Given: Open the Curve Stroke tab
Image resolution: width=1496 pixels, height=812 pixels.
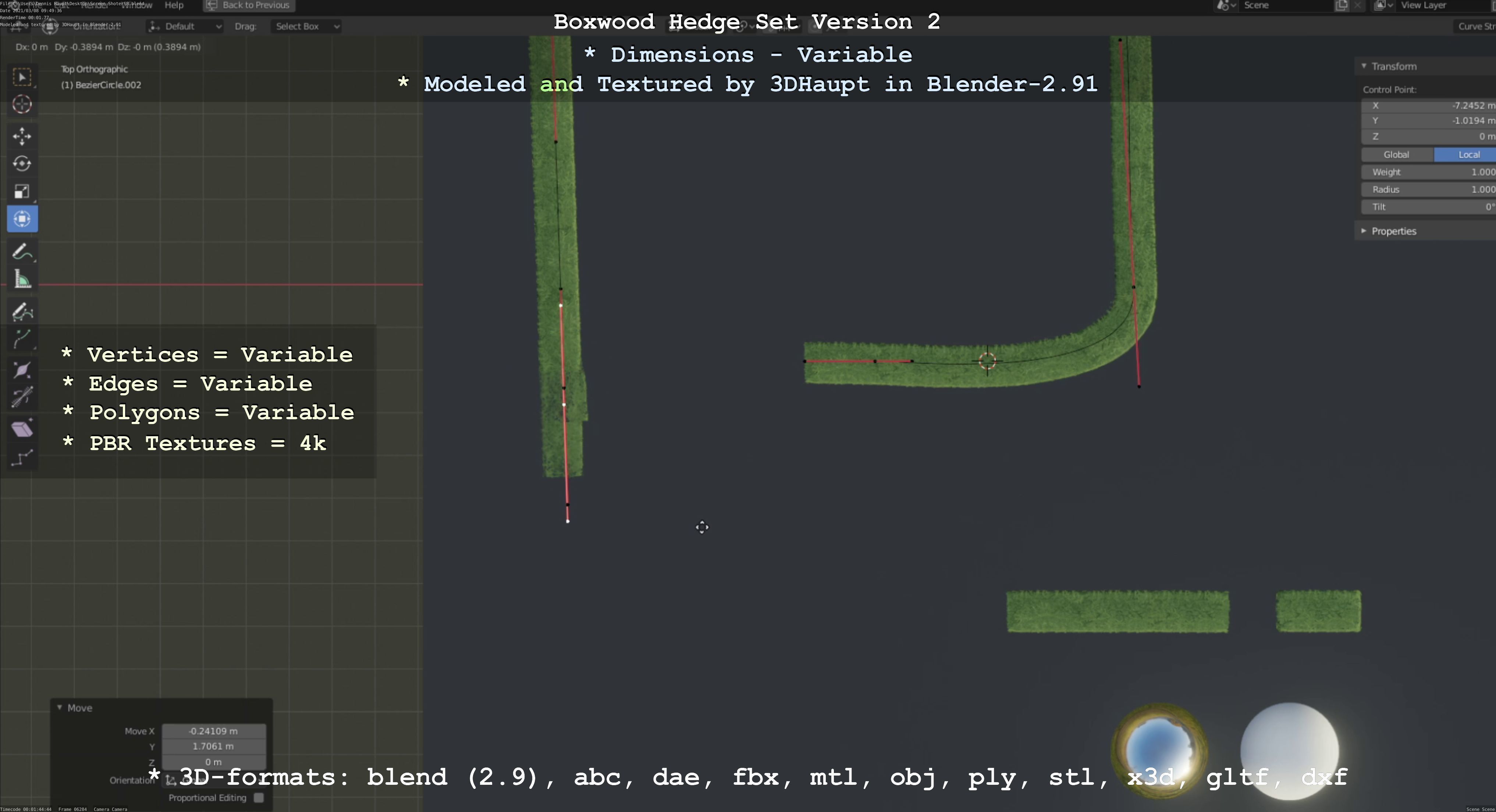Looking at the screenshot, I should [1475, 26].
